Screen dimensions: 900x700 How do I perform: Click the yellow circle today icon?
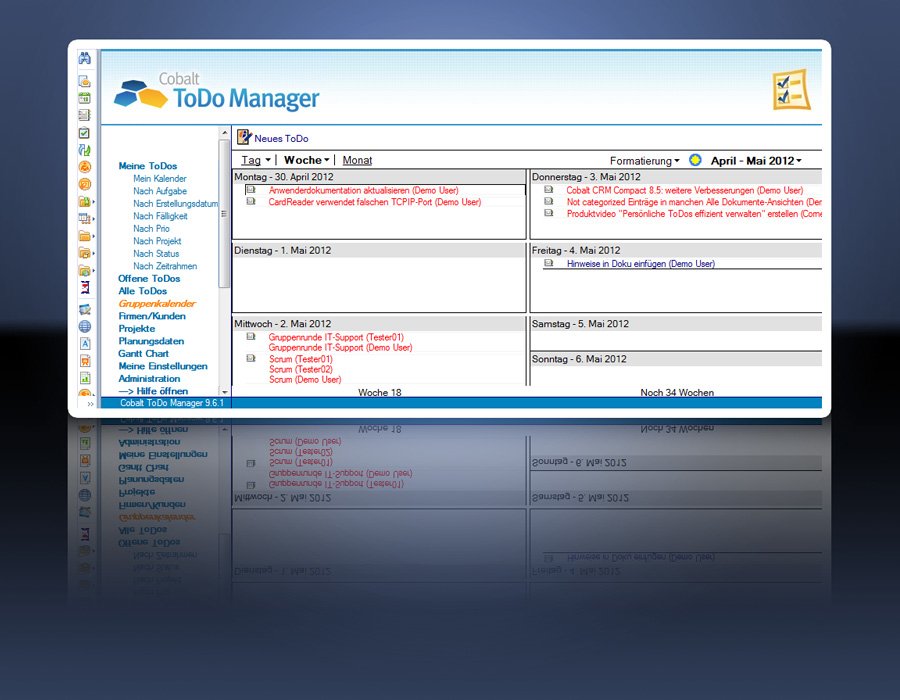[695, 160]
